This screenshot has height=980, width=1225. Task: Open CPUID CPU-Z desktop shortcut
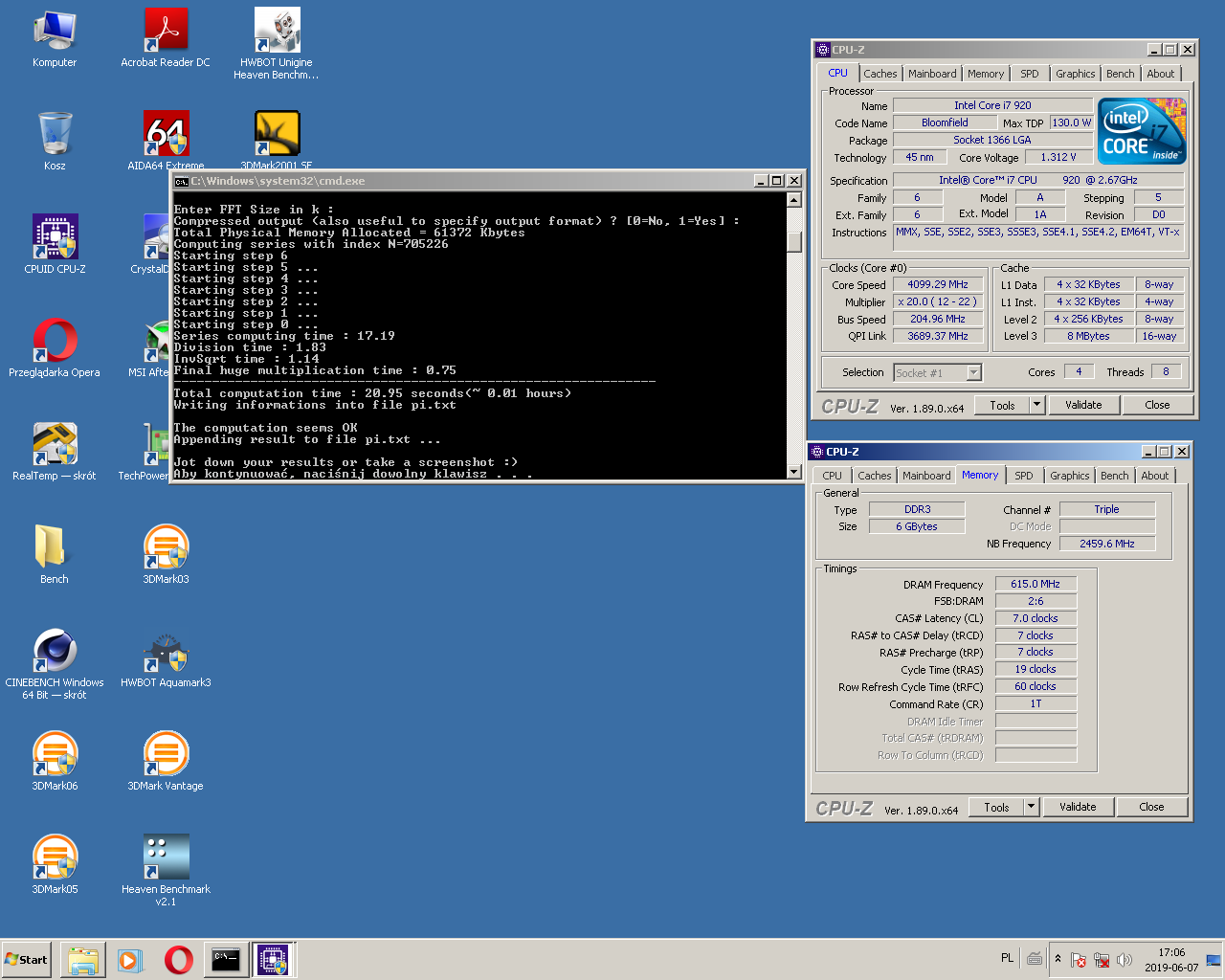[55, 244]
